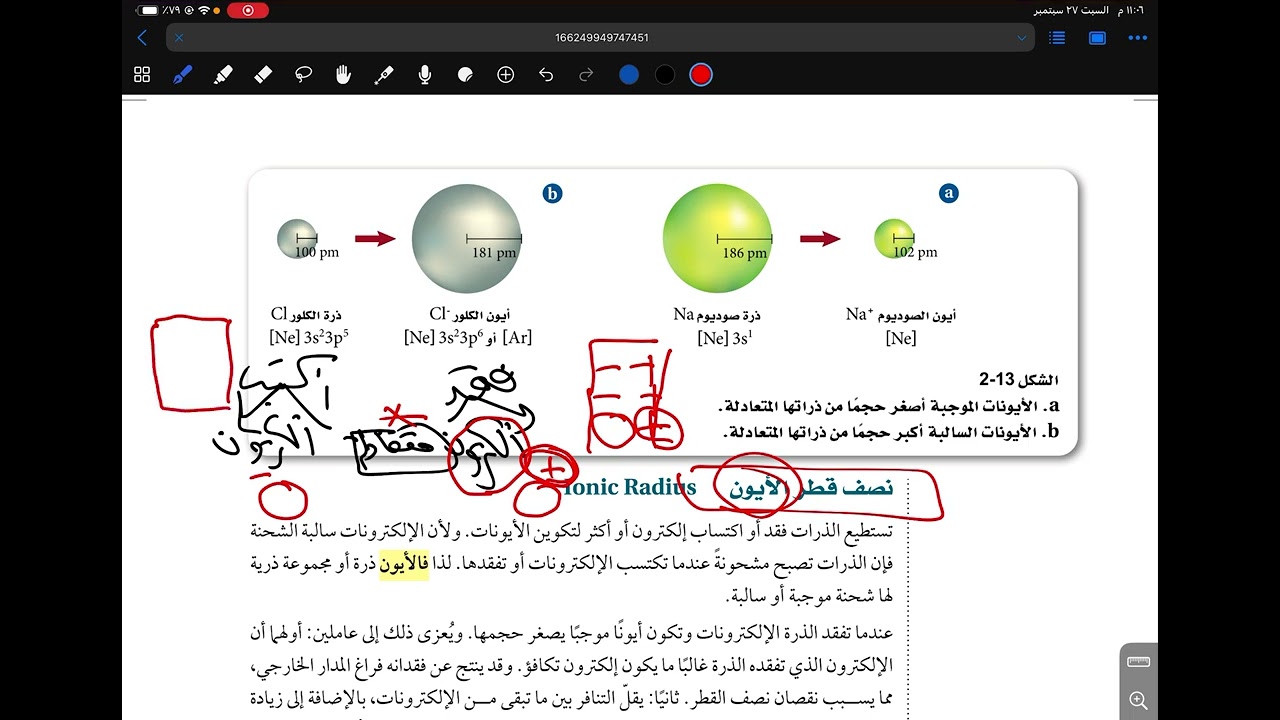
Task: Tap the 'Ionic Radius' heading
Action: pos(631,488)
